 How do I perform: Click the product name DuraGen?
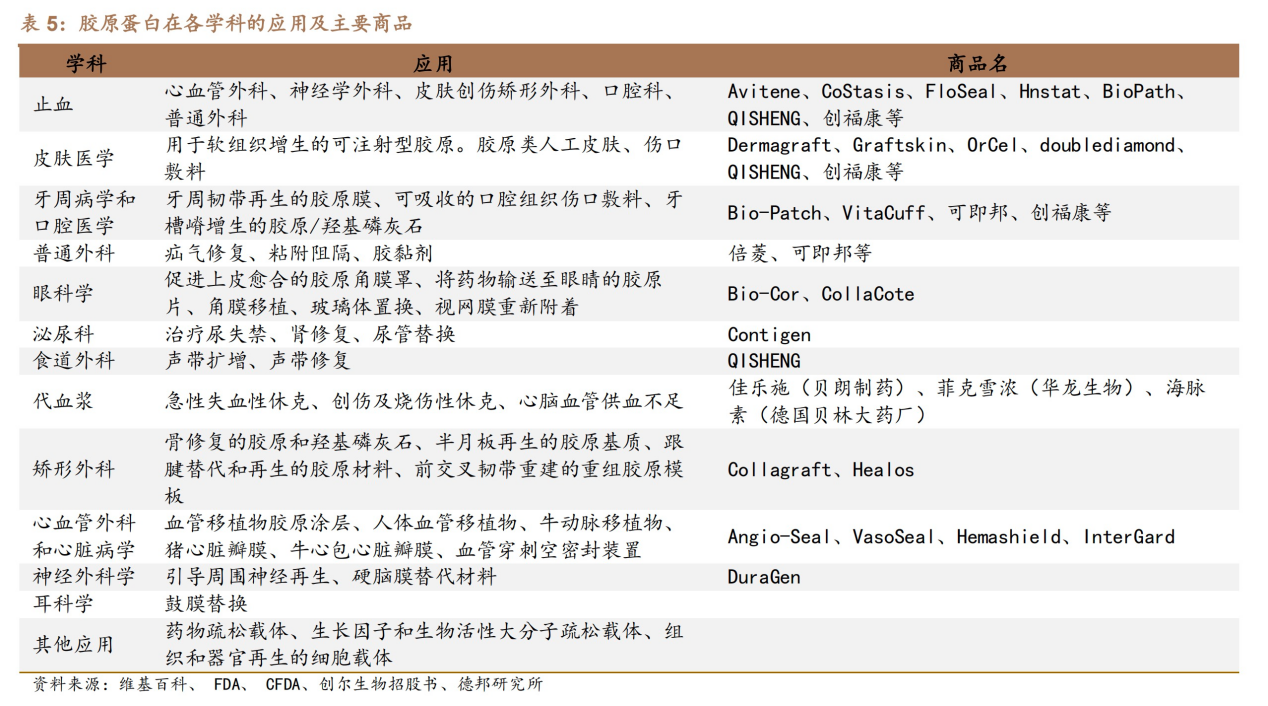[764, 577]
